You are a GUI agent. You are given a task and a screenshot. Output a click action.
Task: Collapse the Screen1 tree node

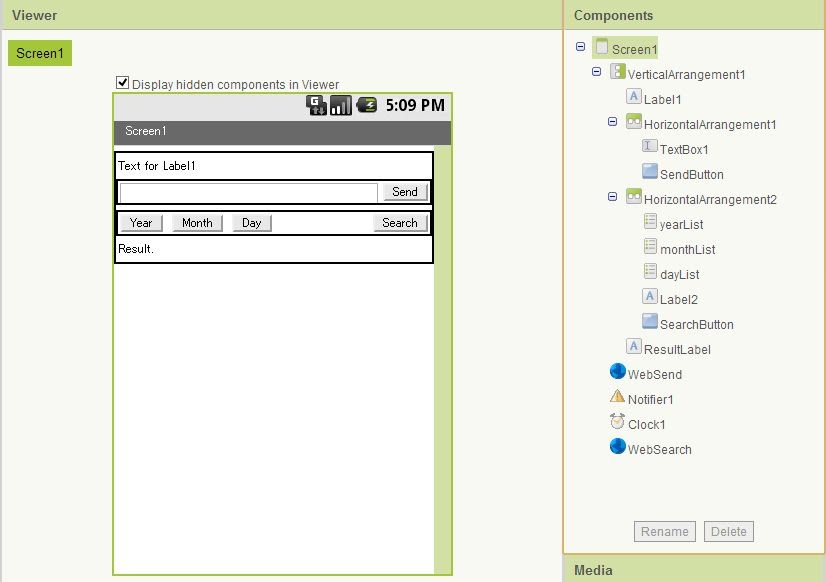[x=581, y=47]
